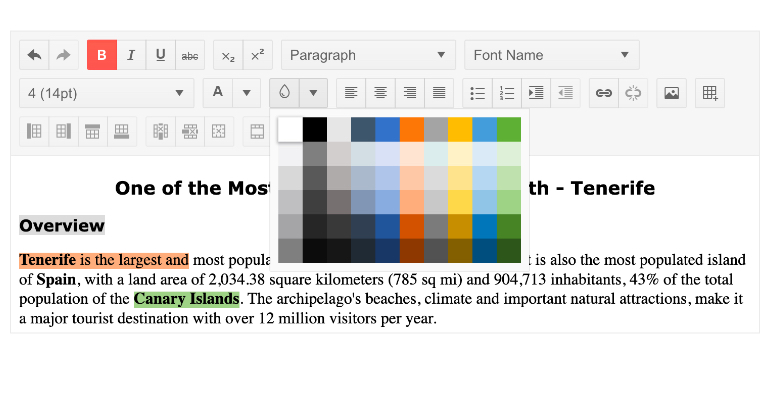
Task: Redo the last undone edit
Action: [x=63, y=55]
